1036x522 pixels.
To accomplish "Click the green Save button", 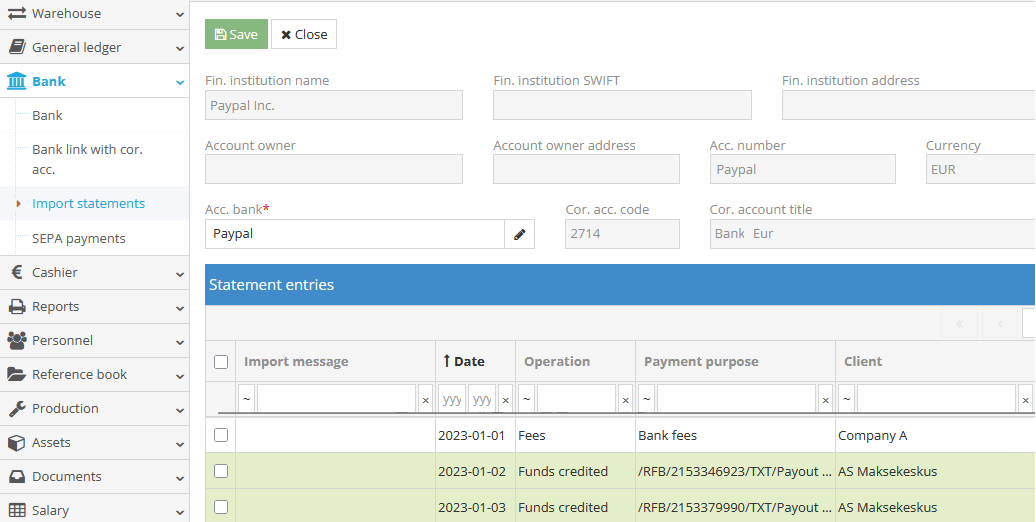I will point(236,34).
